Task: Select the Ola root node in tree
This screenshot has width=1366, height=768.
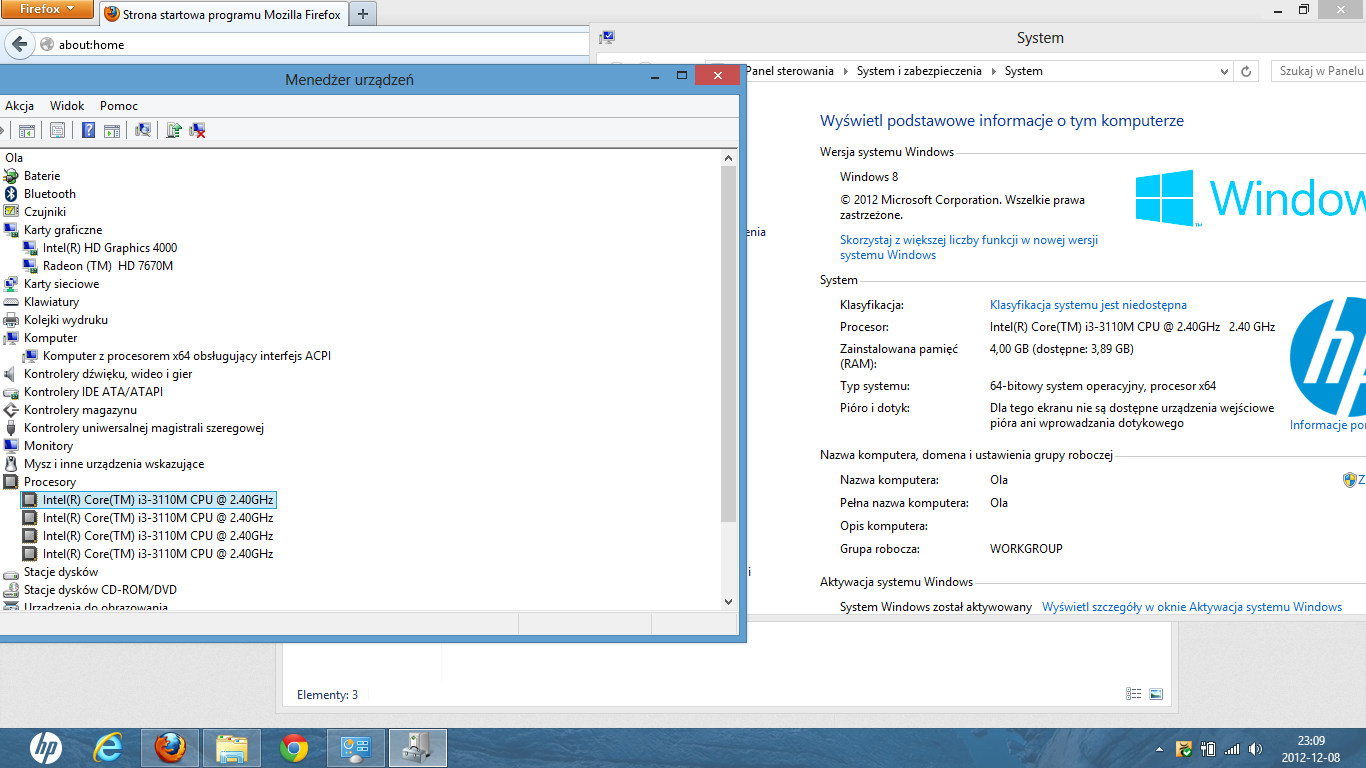Action: 14,158
